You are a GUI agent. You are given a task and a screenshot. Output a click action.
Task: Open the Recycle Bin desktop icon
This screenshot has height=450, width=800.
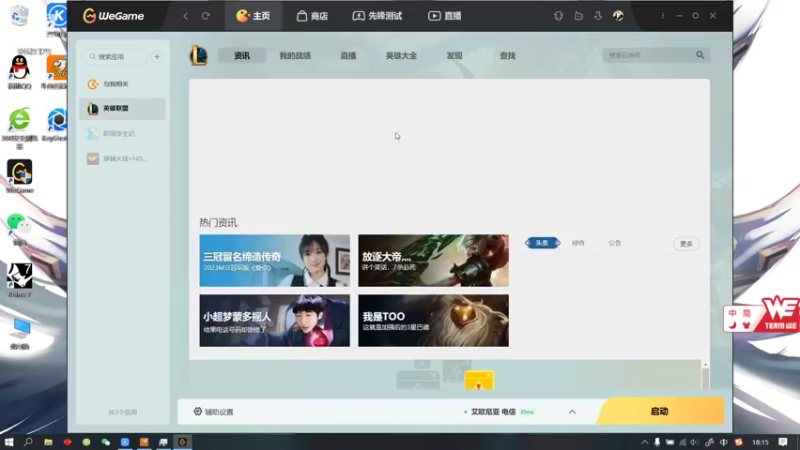[x=19, y=16]
